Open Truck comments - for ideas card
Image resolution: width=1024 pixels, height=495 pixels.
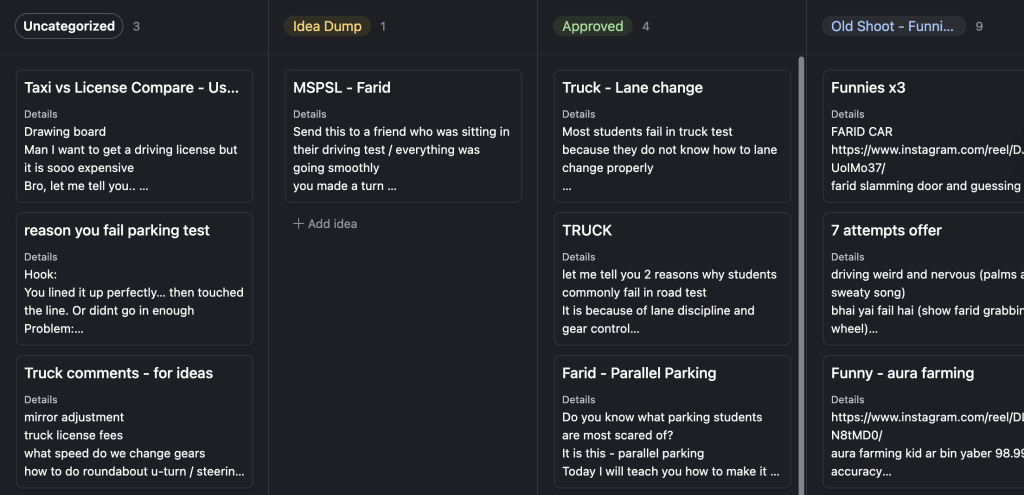(118, 373)
